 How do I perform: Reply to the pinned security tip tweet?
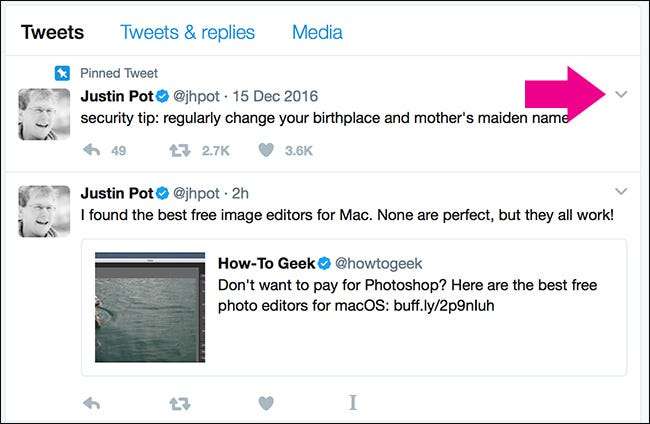[92, 151]
